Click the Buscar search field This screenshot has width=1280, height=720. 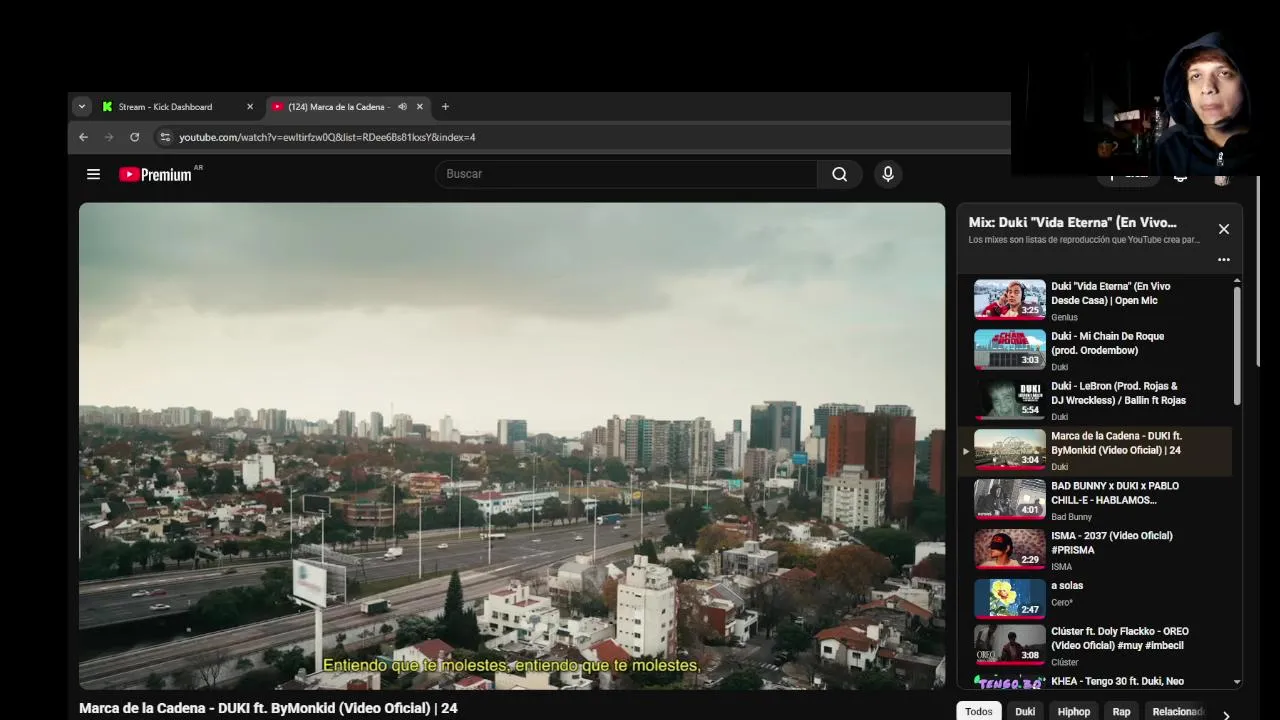[x=626, y=174]
